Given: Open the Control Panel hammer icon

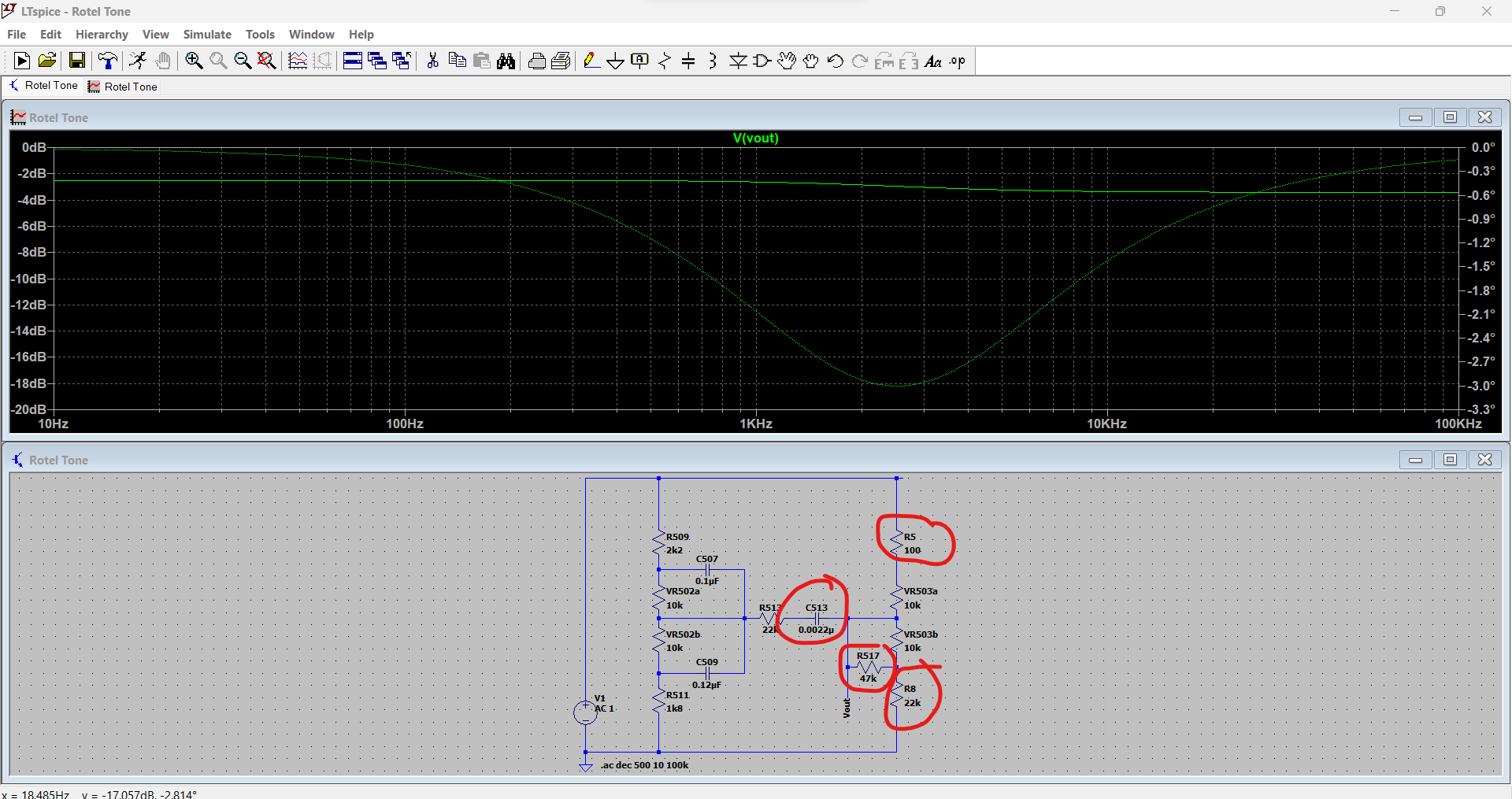Looking at the screenshot, I should coord(108,61).
